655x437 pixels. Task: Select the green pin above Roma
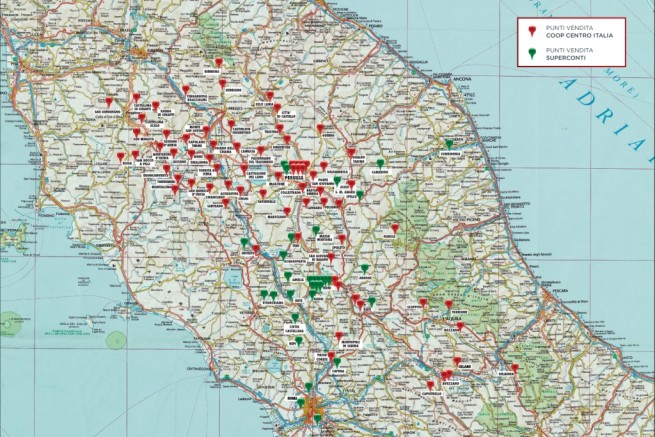[x=309, y=387]
